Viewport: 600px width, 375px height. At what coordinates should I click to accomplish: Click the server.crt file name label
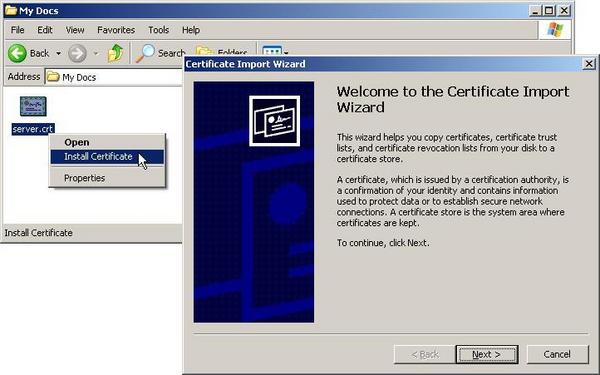[x=33, y=129]
